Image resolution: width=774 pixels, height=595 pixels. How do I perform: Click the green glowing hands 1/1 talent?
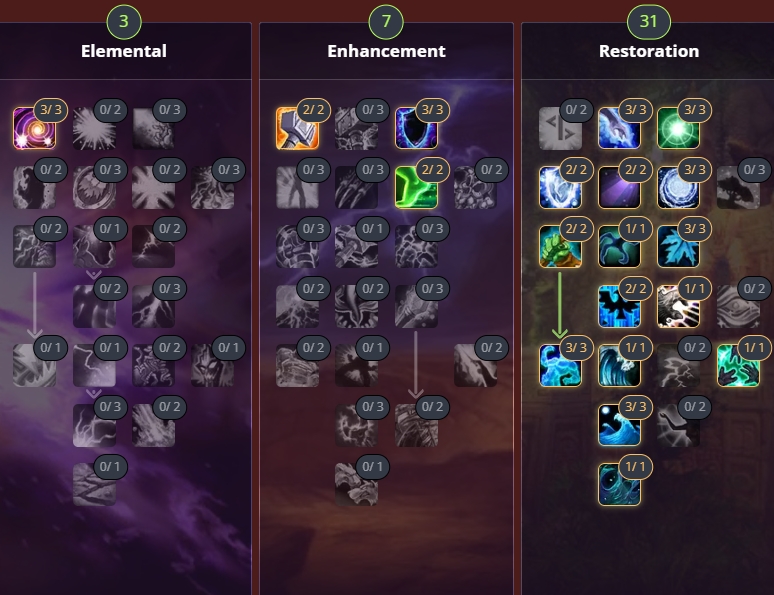coord(738,365)
